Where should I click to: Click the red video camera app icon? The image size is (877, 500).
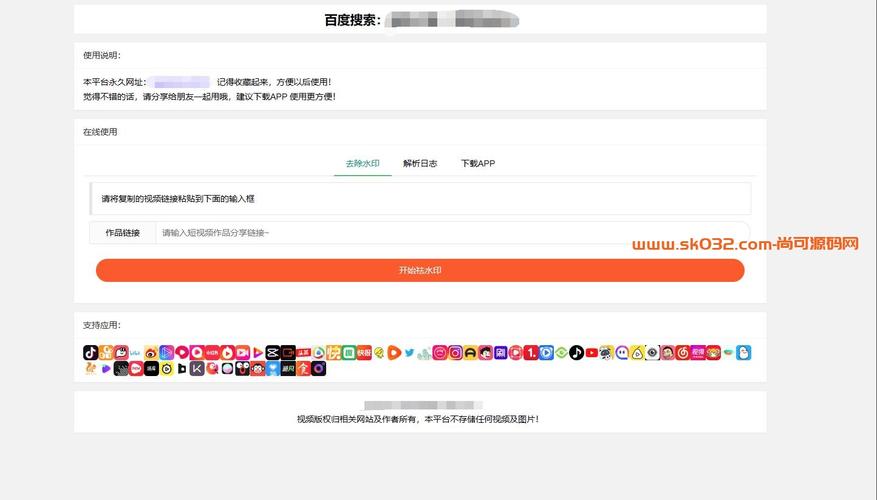pyautogui.click(x=242, y=352)
